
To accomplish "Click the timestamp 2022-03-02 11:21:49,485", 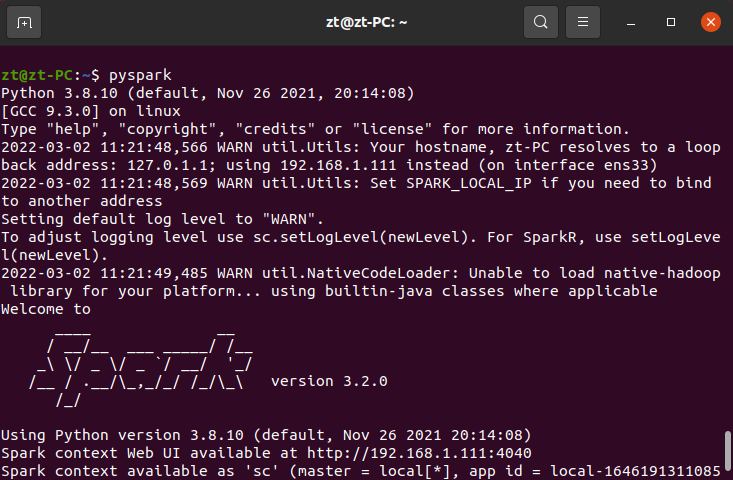I will pos(104,273).
